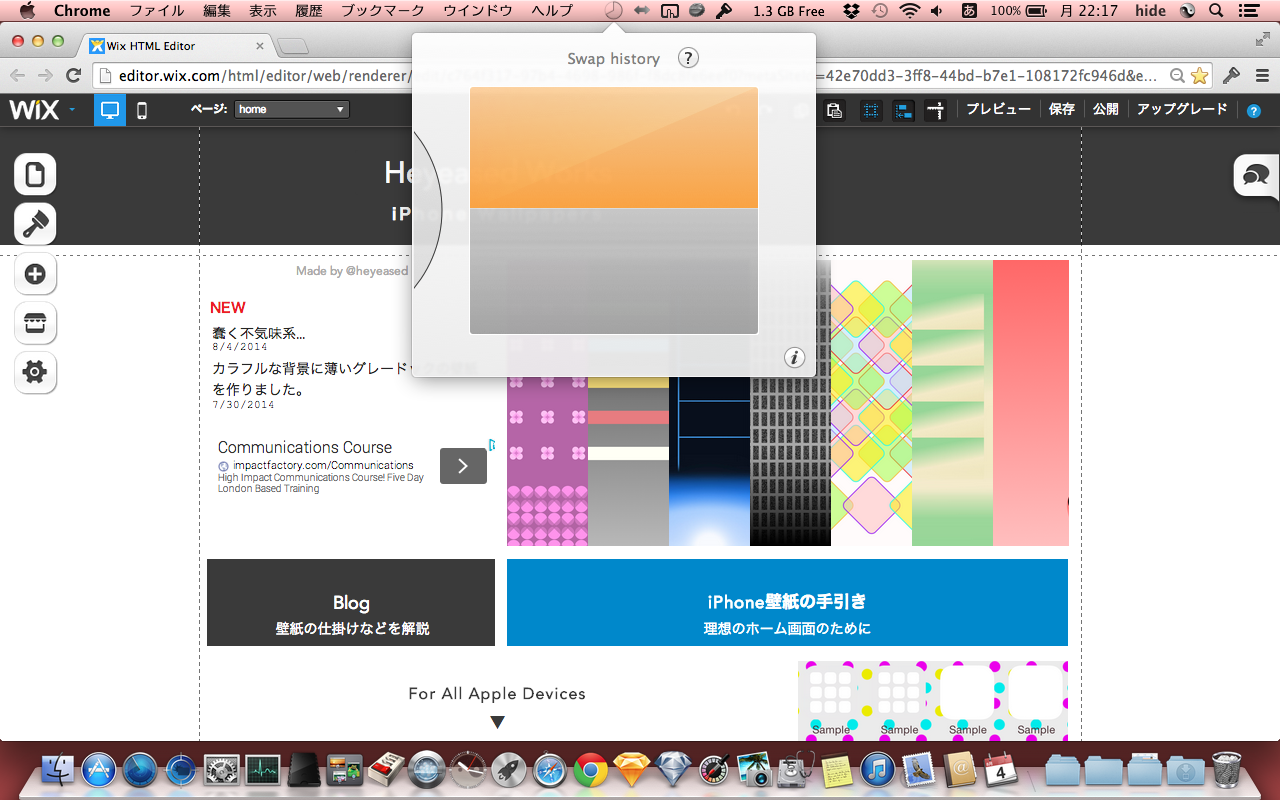
Task: Open the ウインドウ menu
Action: click(478, 11)
